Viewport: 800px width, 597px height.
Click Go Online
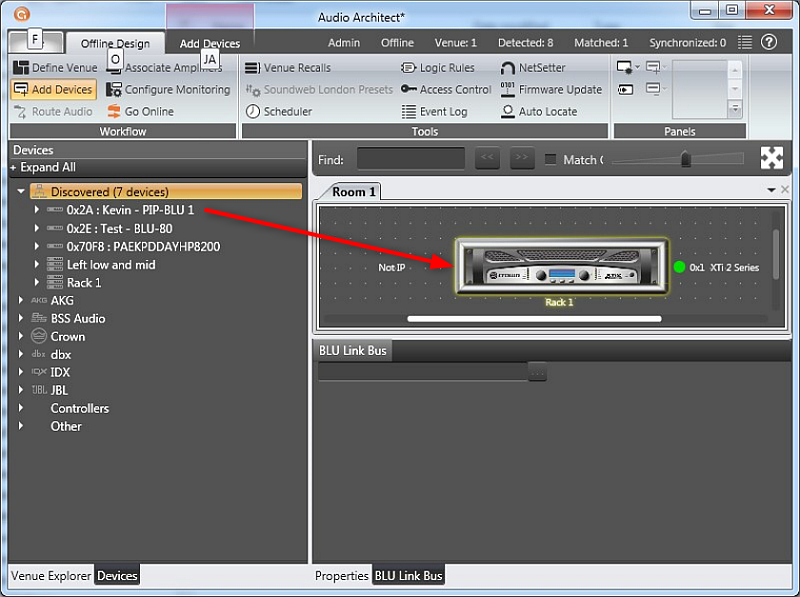[x=140, y=111]
